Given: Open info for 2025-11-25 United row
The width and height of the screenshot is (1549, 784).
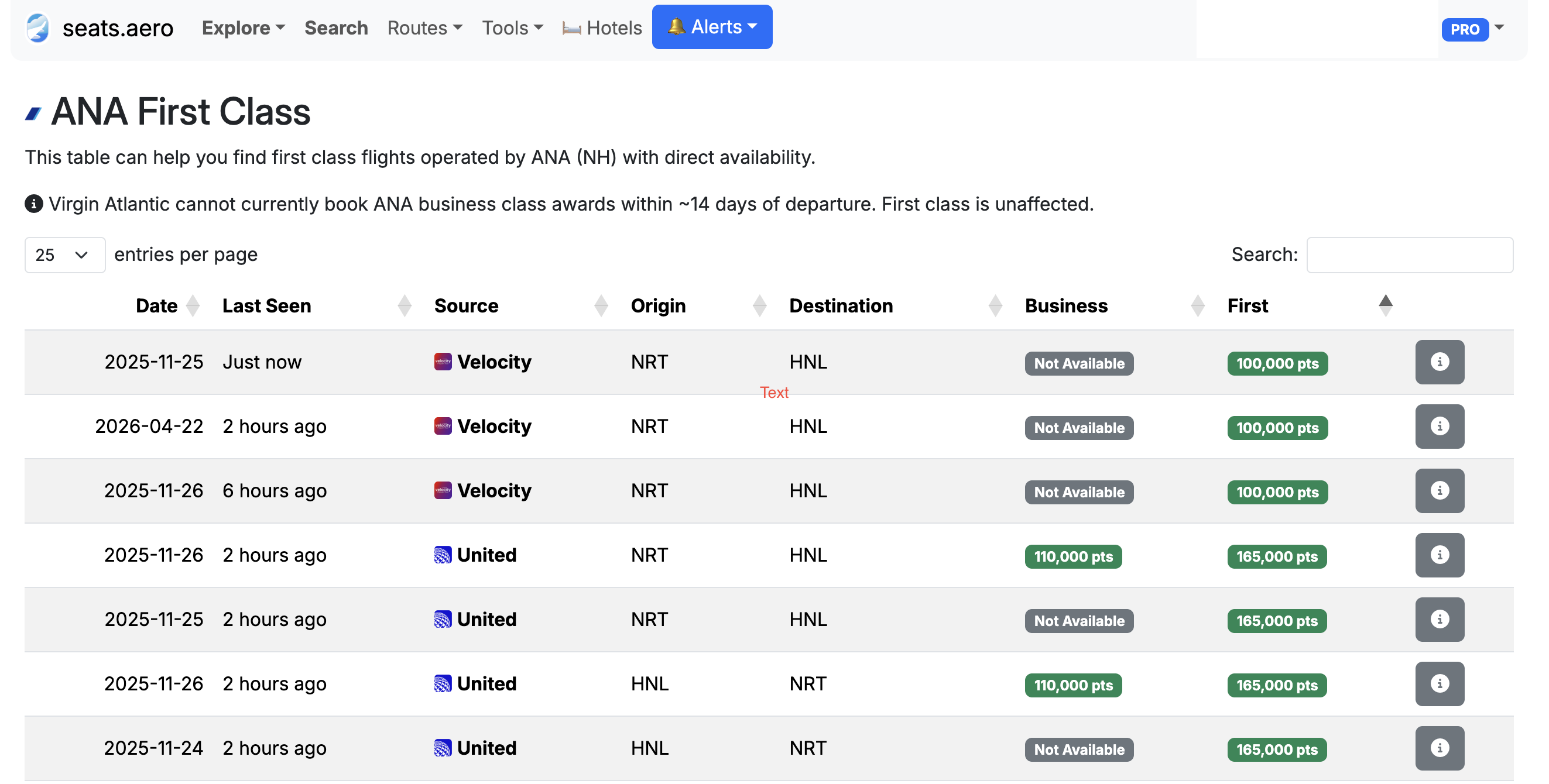Looking at the screenshot, I should pos(1440,620).
